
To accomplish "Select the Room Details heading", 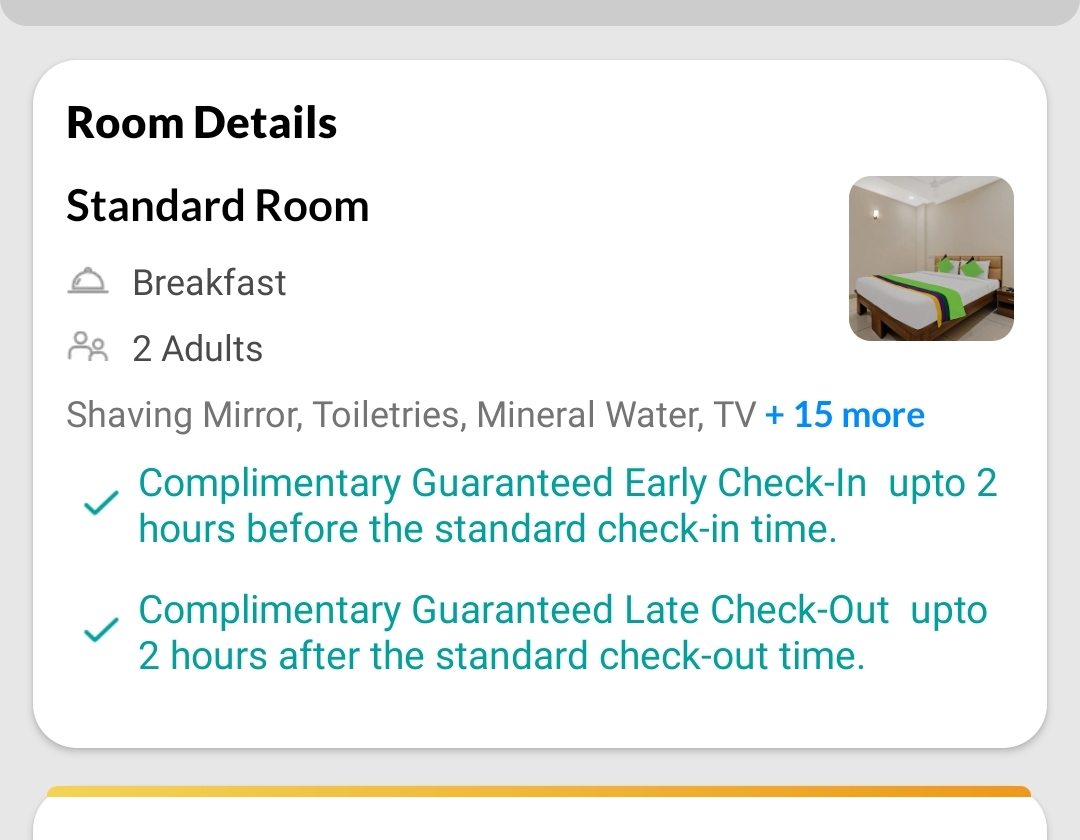I will point(201,123).
